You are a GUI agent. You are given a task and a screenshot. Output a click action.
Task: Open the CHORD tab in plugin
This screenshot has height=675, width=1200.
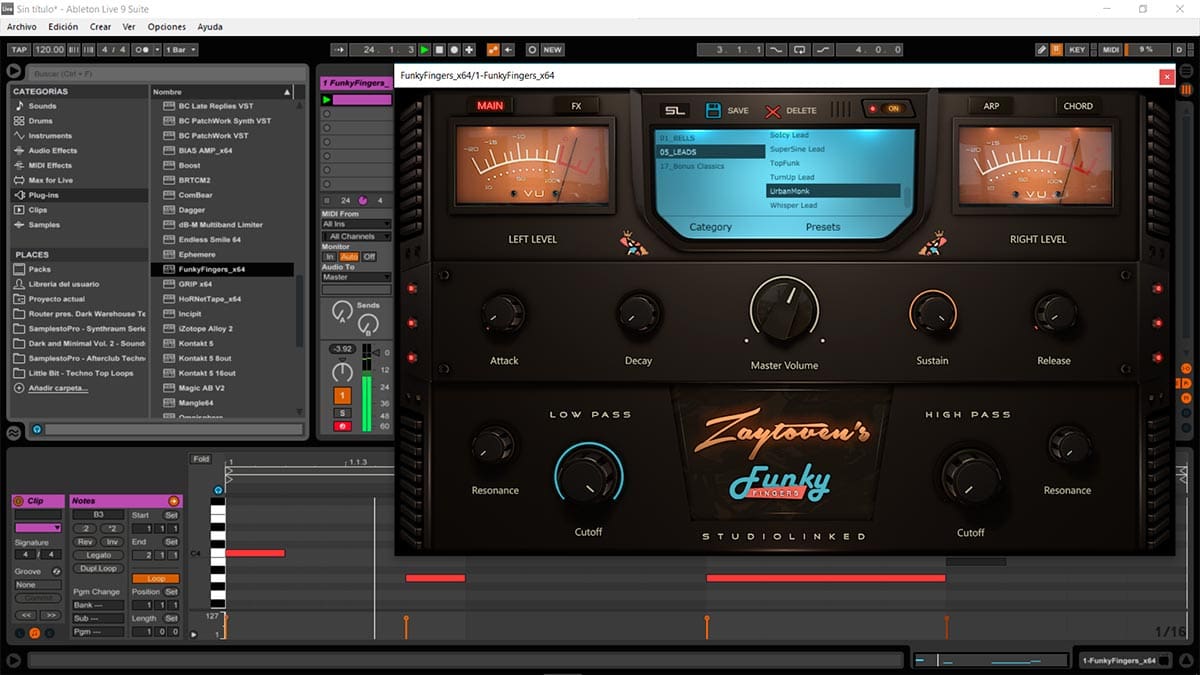tap(1078, 106)
